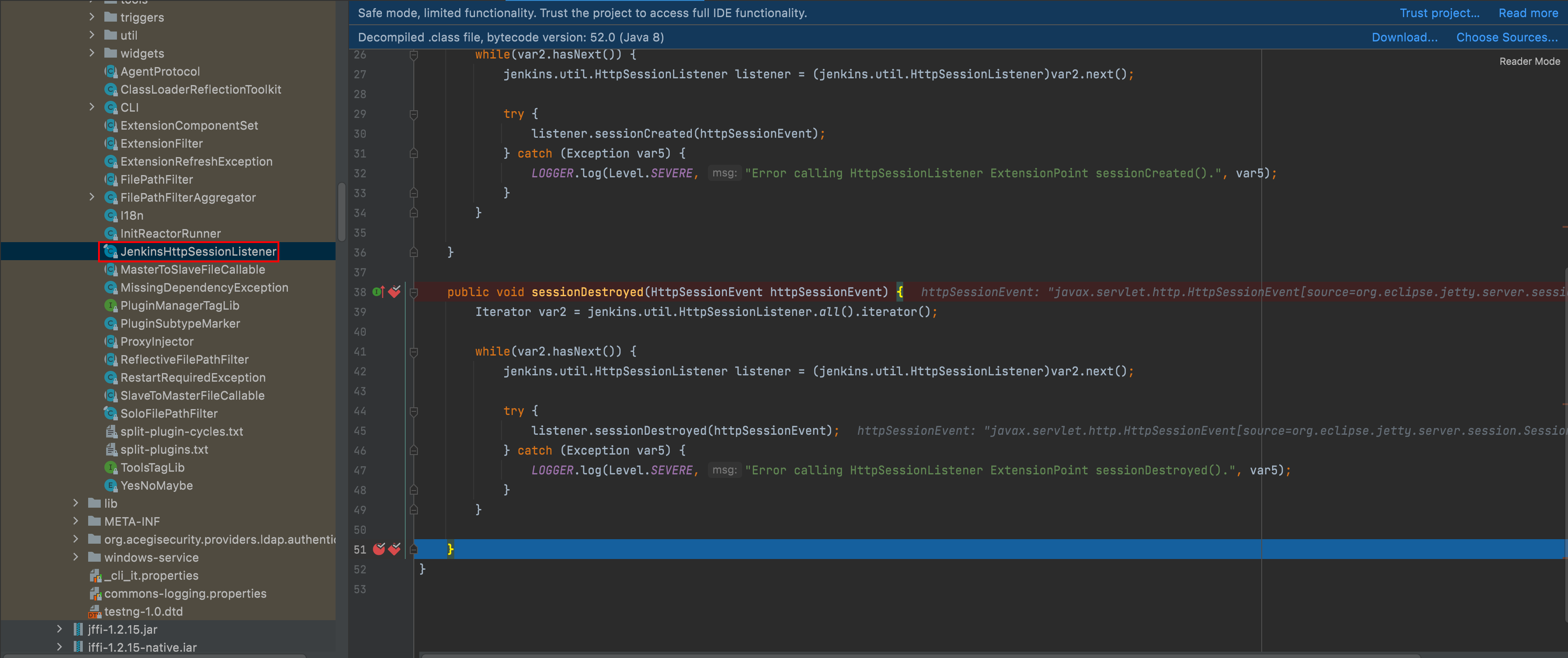Viewport: 1568px width, 658px height.
Task: Click the jffi-1.2.15.jar archive icon
Action: point(78,629)
